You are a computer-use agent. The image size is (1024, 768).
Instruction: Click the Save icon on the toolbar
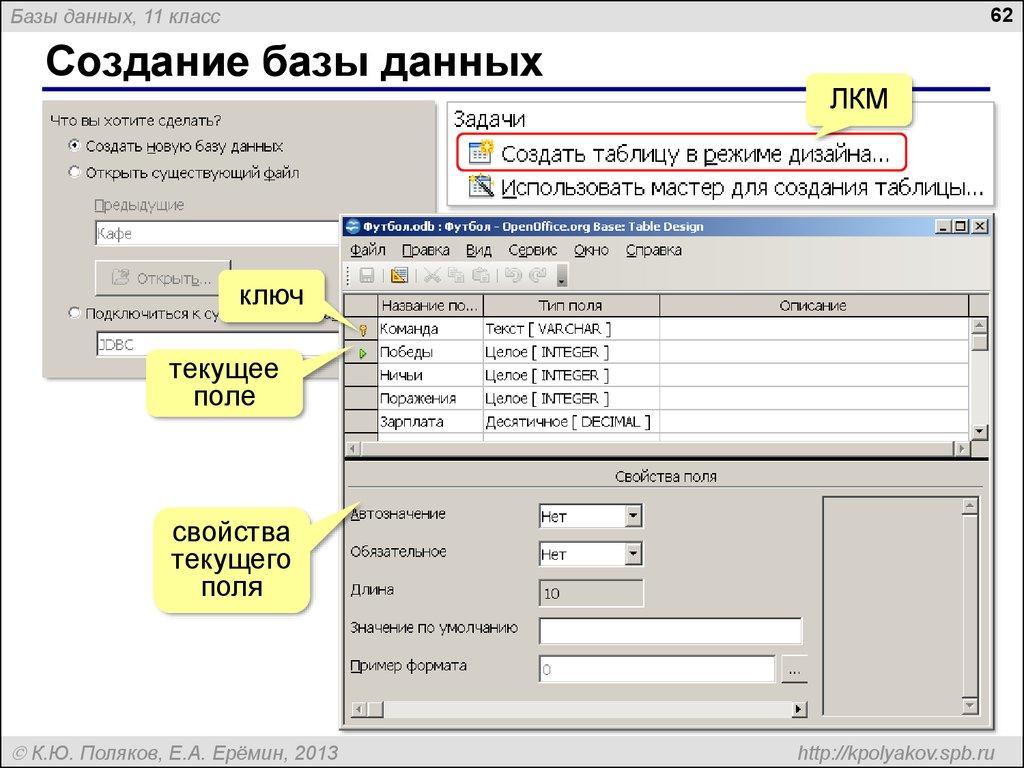click(x=367, y=274)
